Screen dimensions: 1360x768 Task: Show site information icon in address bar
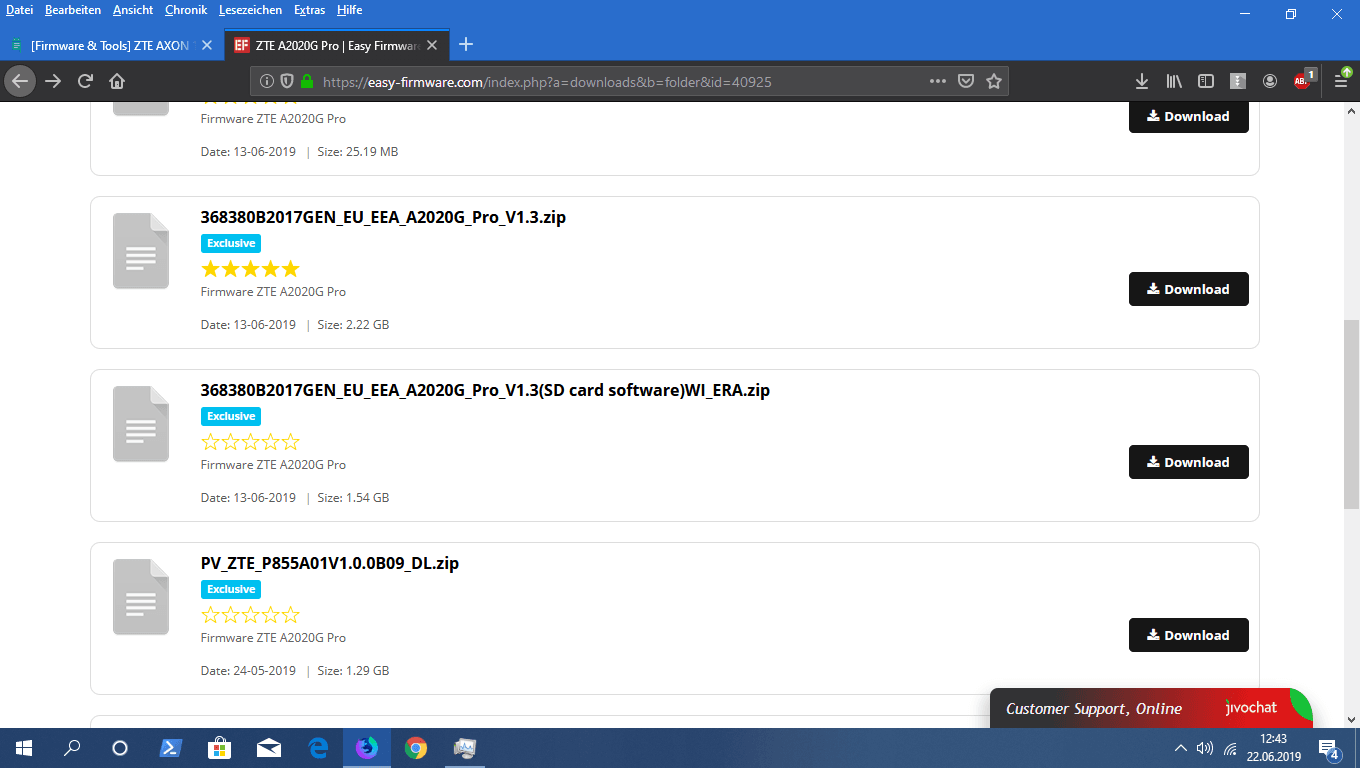coord(267,82)
